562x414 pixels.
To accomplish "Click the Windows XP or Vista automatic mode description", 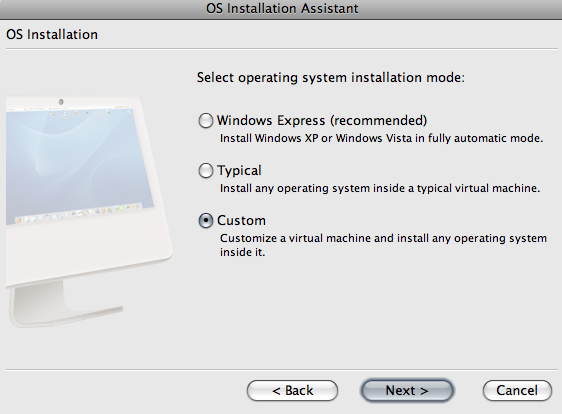I will (381, 138).
